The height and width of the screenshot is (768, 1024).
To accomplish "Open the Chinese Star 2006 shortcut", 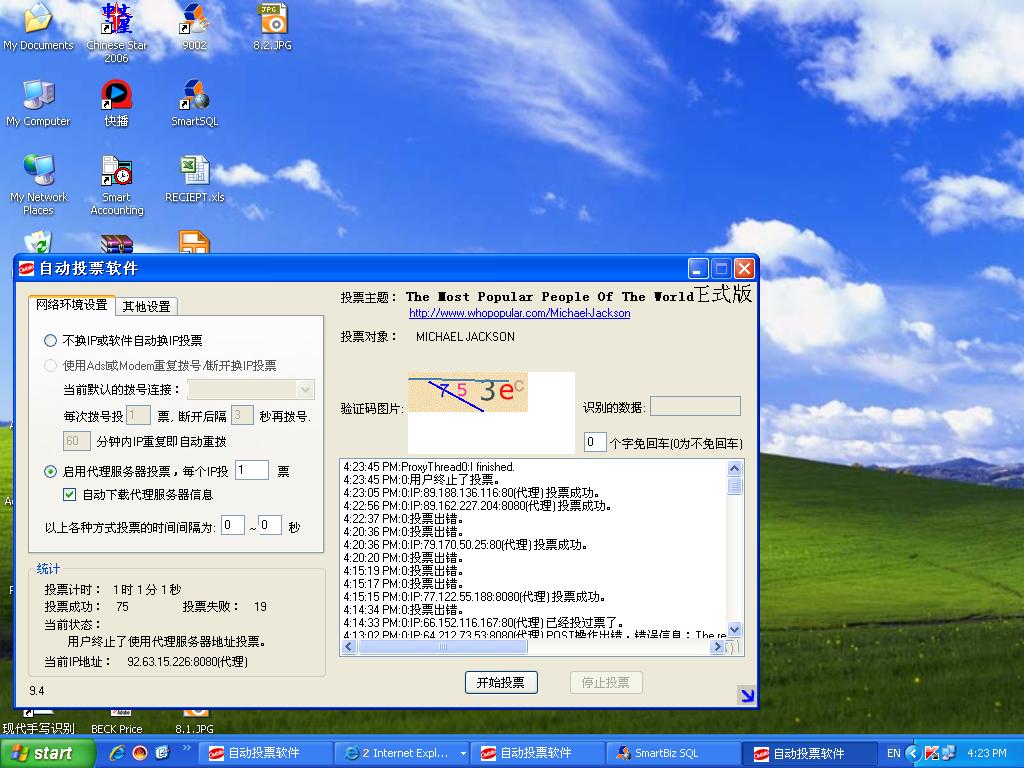I will tap(116, 19).
